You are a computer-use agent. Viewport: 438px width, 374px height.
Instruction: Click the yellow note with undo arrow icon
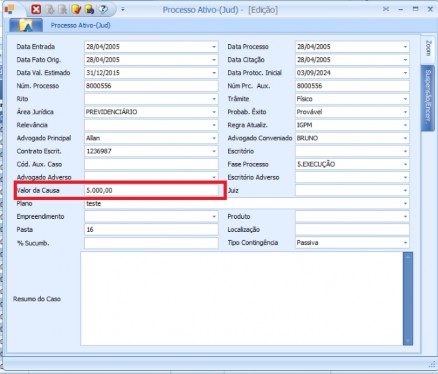pyautogui.click(x=90, y=9)
